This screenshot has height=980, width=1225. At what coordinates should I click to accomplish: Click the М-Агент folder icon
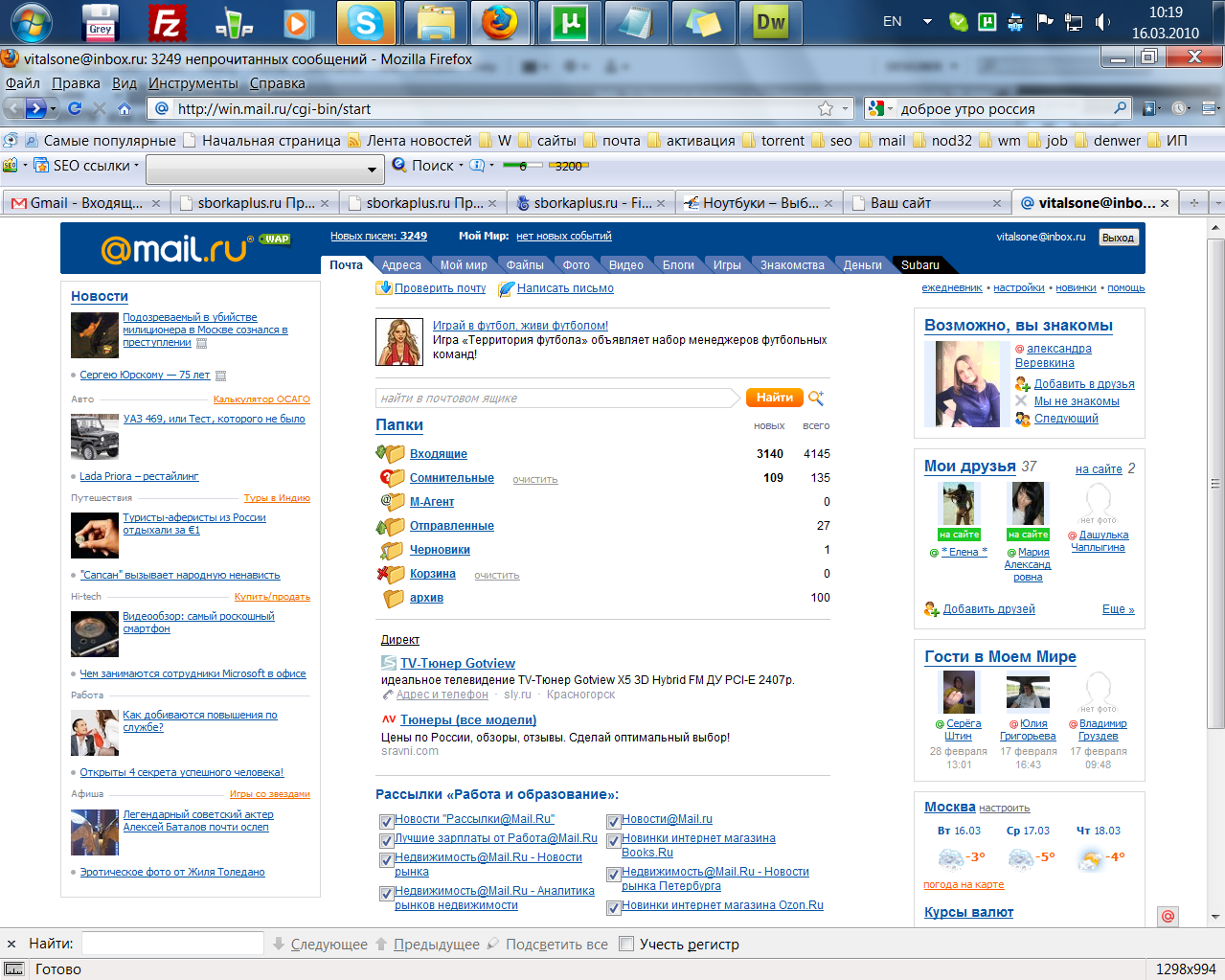point(392,501)
